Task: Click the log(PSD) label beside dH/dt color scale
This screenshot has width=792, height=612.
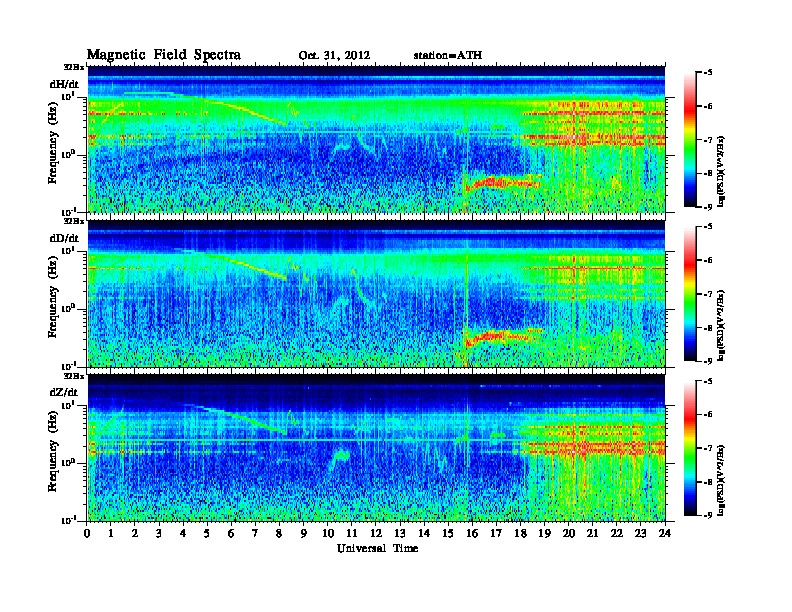Action: pos(721,171)
